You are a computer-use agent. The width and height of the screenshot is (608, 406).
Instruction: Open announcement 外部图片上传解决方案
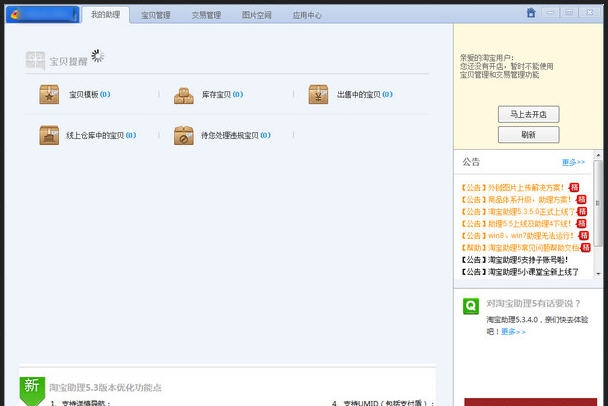[x=512, y=188]
